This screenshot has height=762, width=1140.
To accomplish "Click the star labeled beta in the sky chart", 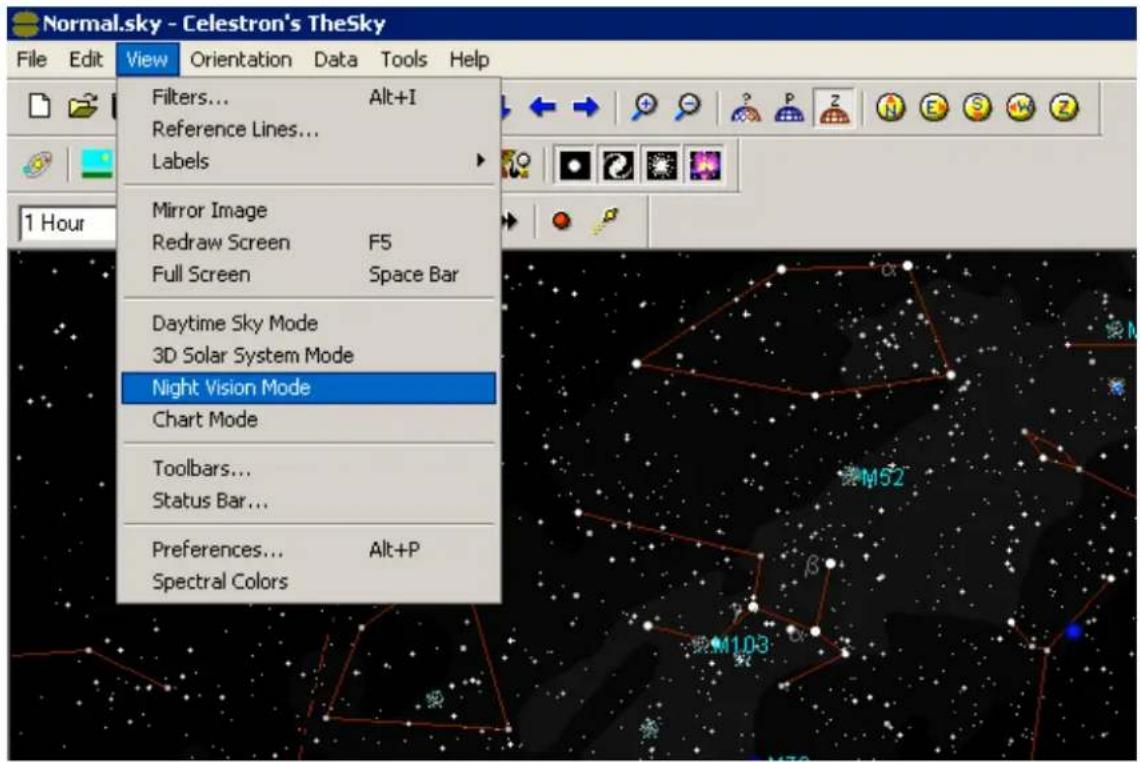I will point(830,564).
